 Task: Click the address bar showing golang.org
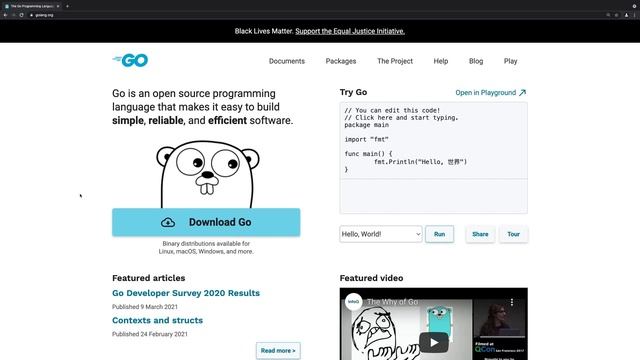click(x=318, y=15)
